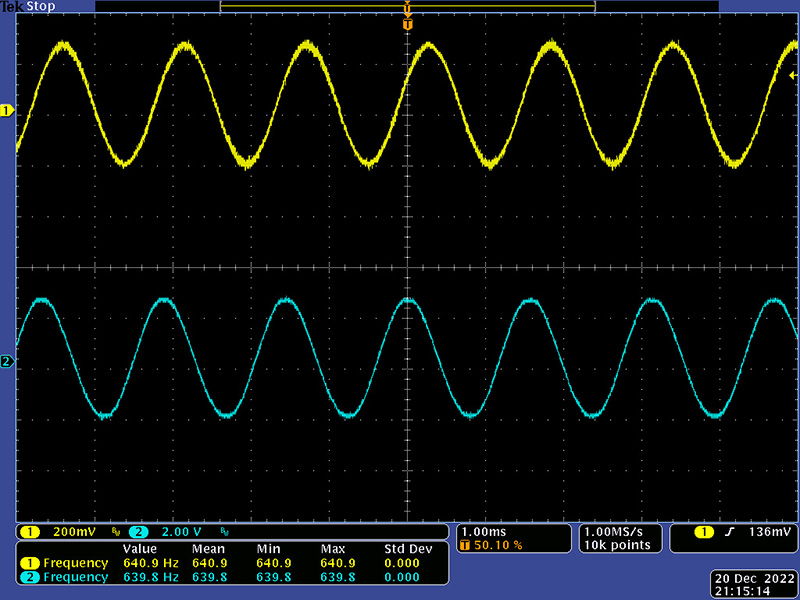This screenshot has height=600, width=800.
Task: Click the 640.9 Hz measurement value
Action: [x=151, y=563]
